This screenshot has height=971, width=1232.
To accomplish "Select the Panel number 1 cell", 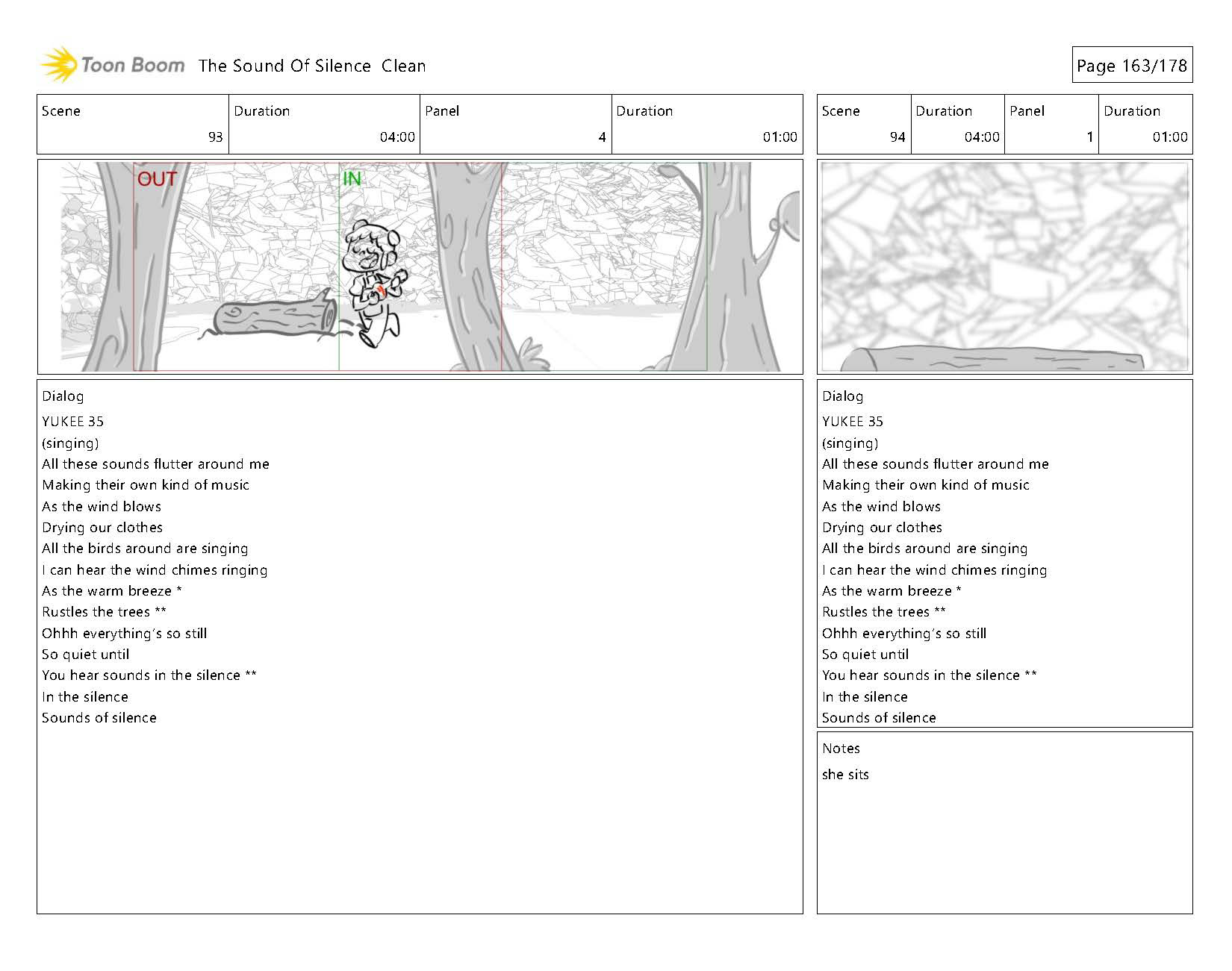I will (1051, 125).
